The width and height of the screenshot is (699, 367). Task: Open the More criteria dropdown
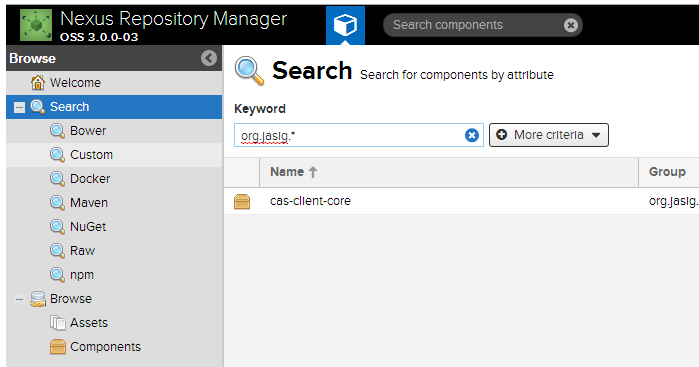(x=549, y=135)
